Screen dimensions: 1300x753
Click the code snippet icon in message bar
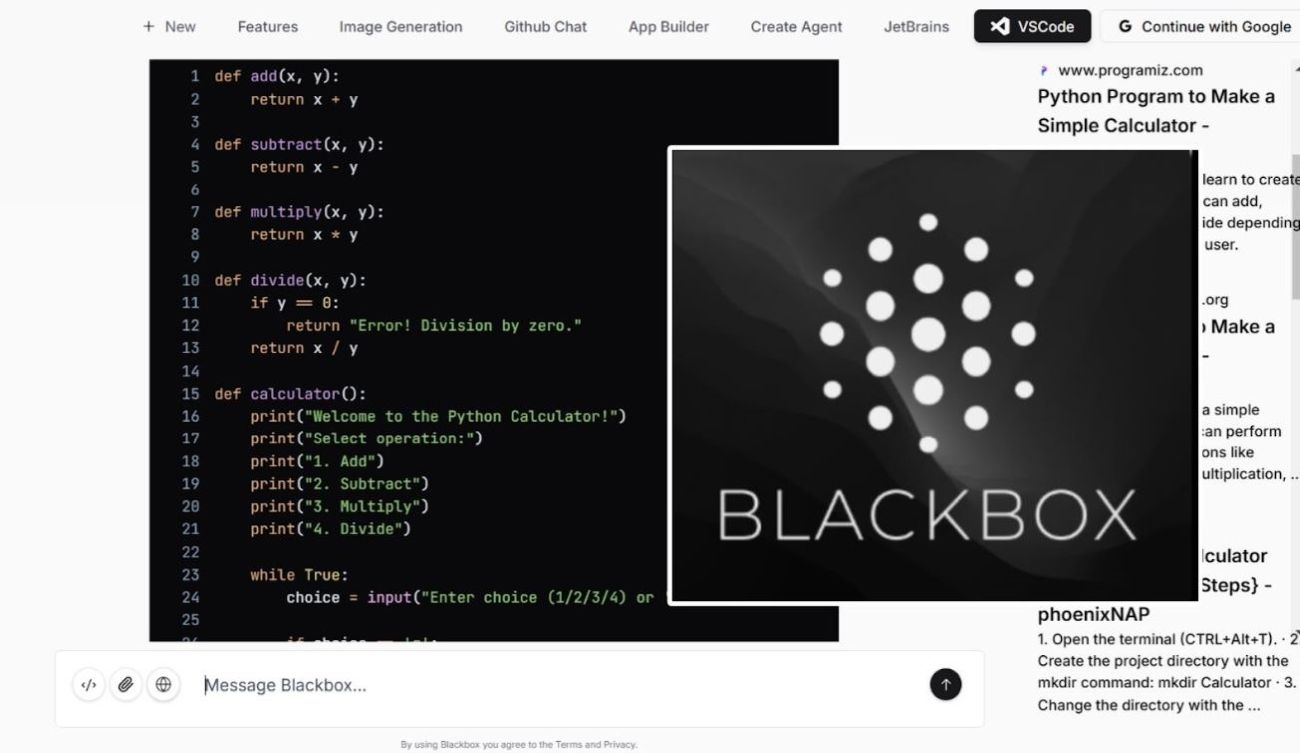[x=89, y=685]
